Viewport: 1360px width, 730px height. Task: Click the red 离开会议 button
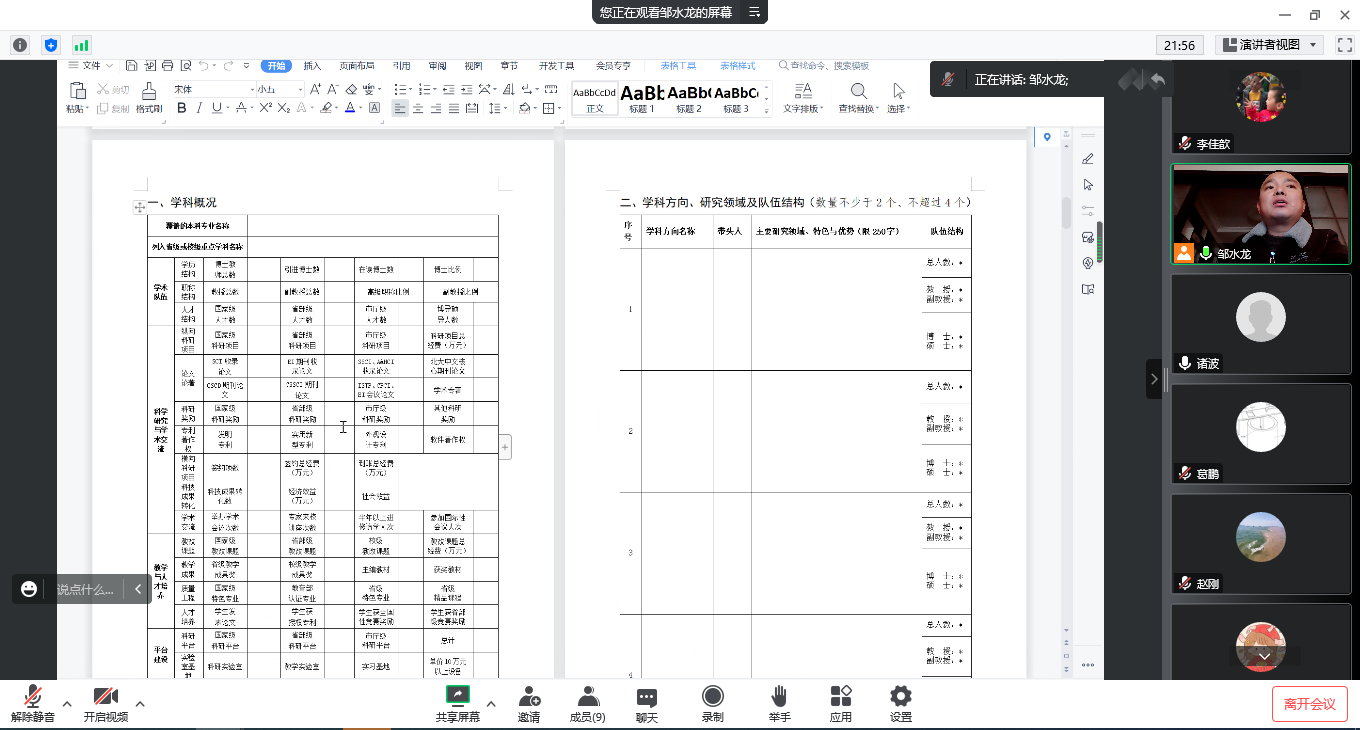coord(1309,704)
